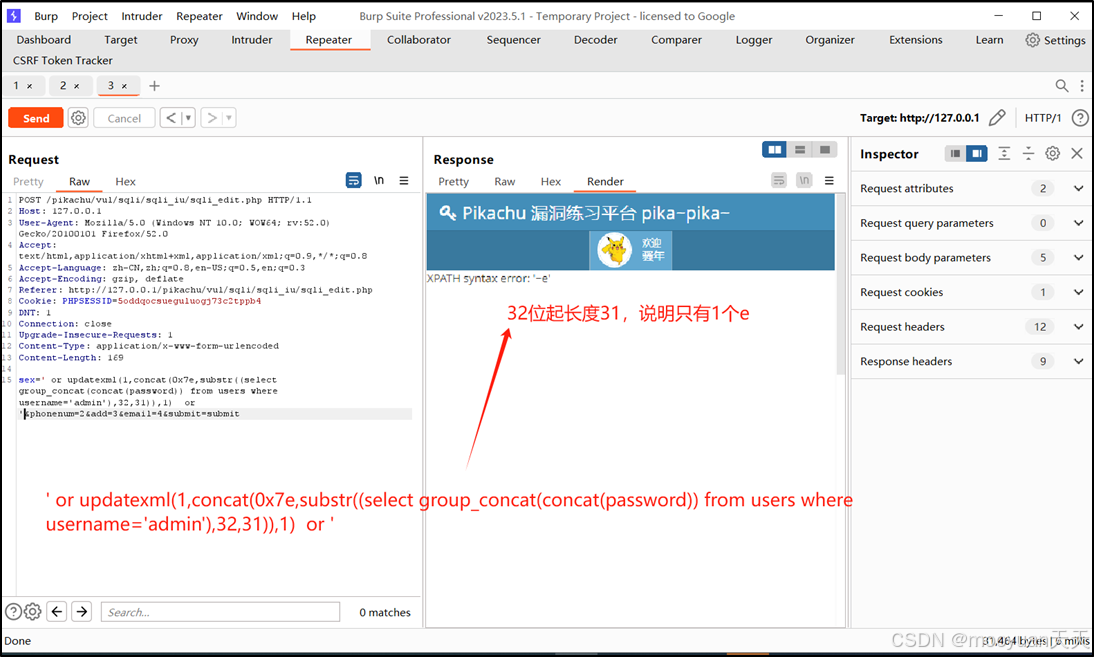The height and width of the screenshot is (657, 1094).
Task: Search Repeater tabs with magnifier icon
Action: [x=1061, y=86]
